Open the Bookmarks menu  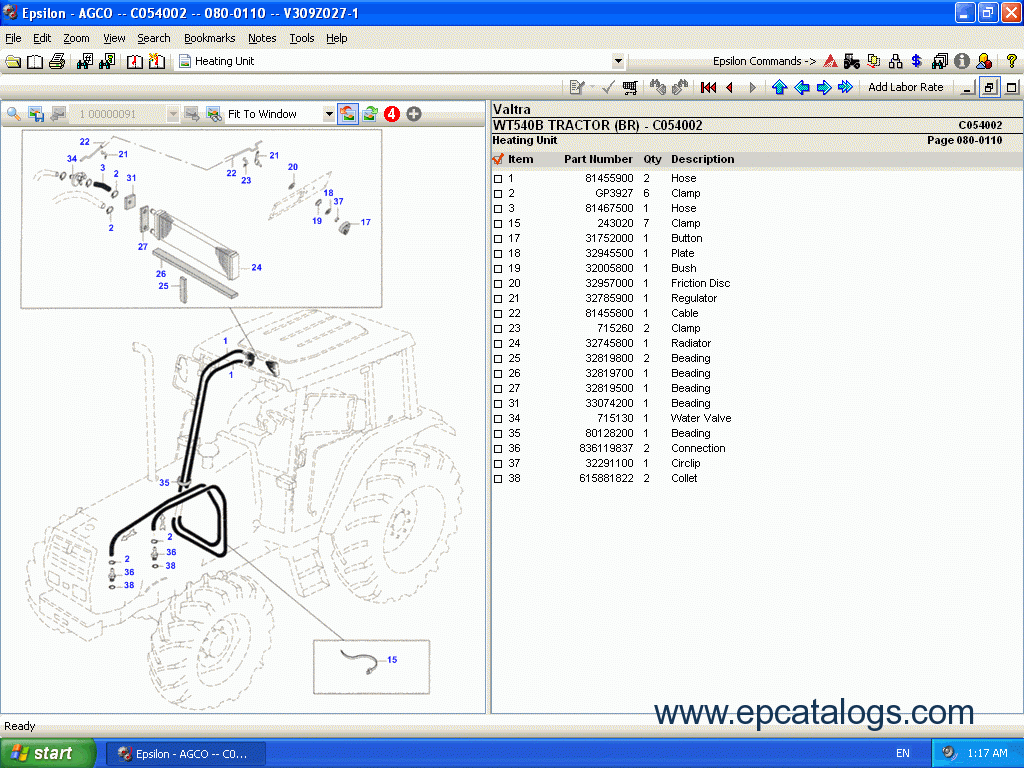(210, 39)
